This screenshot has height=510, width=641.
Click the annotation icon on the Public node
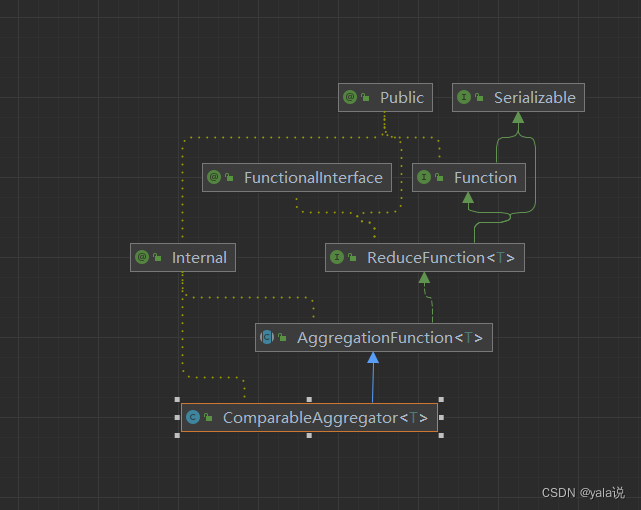[350, 98]
